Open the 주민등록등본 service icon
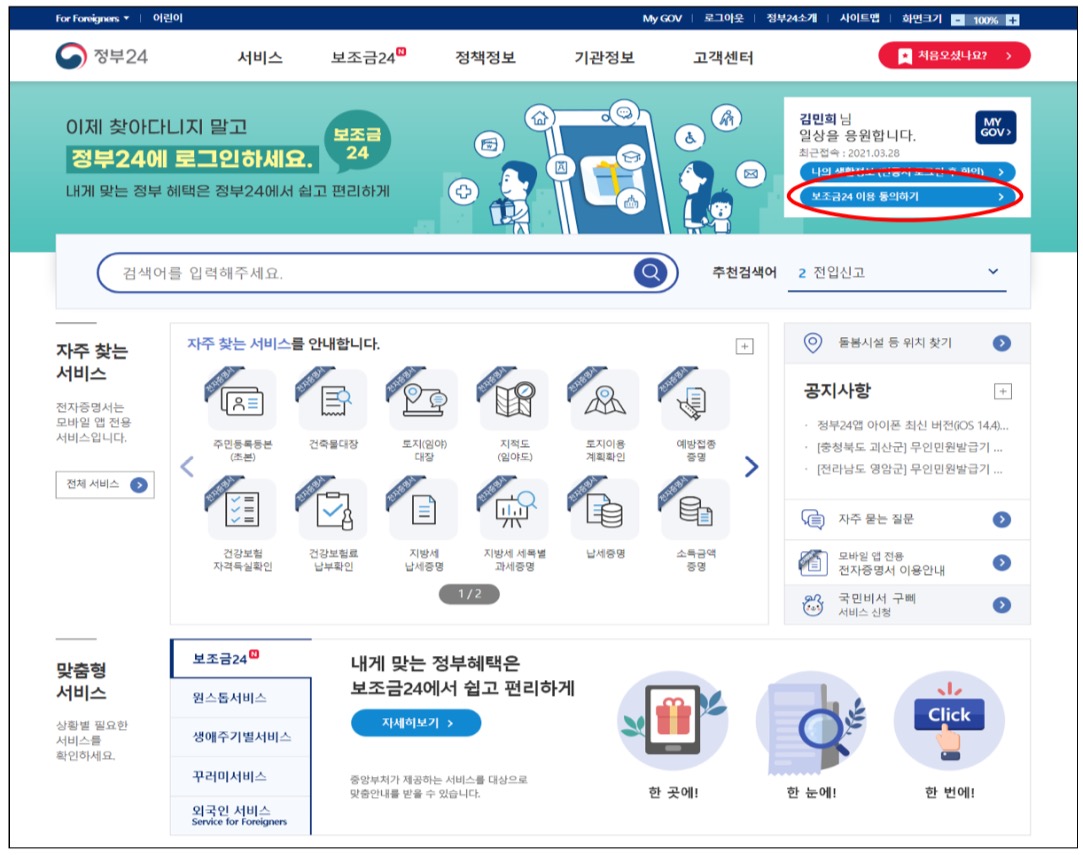 pyautogui.click(x=242, y=400)
